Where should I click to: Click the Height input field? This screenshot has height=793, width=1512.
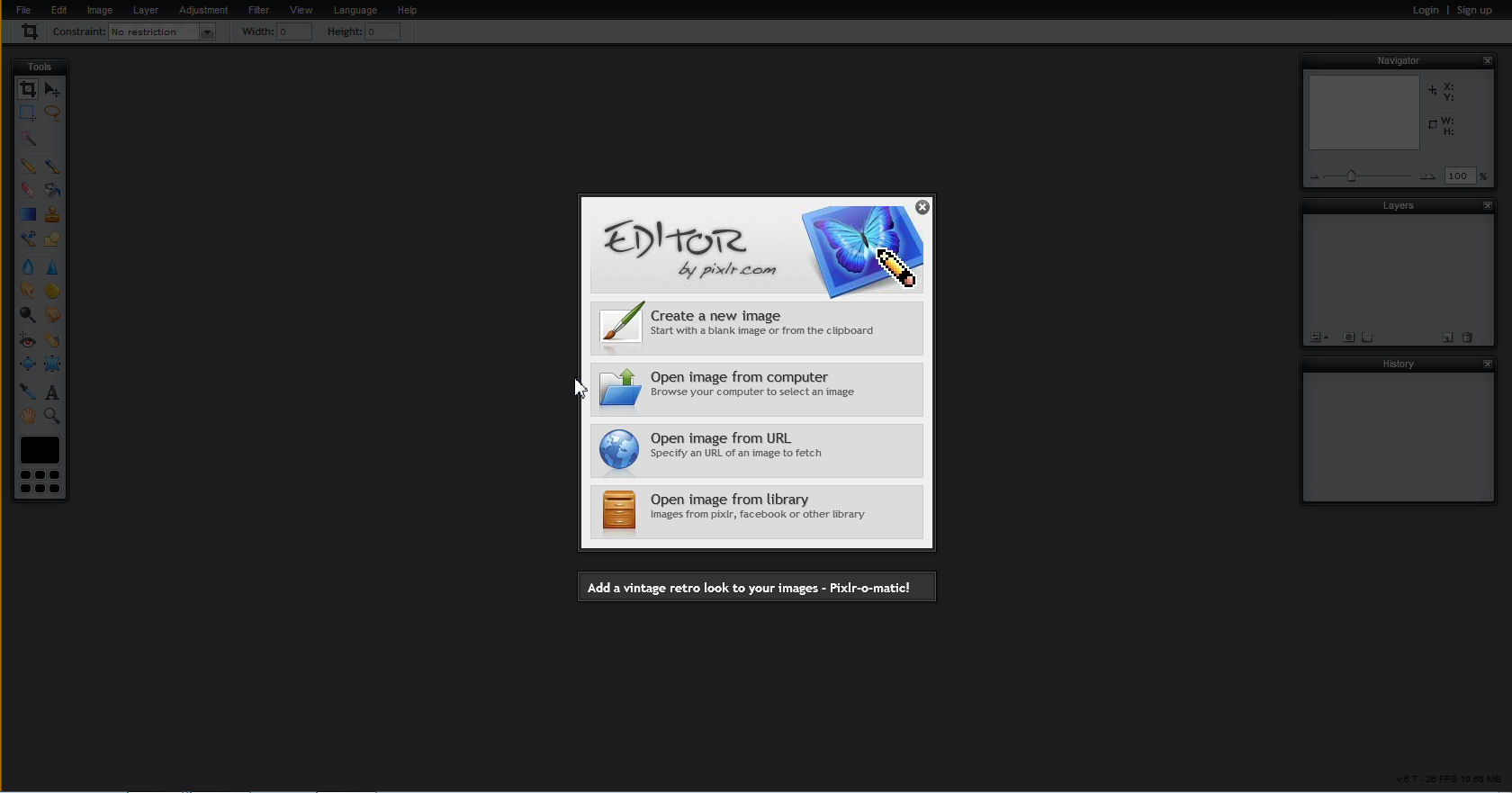(x=382, y=32)
